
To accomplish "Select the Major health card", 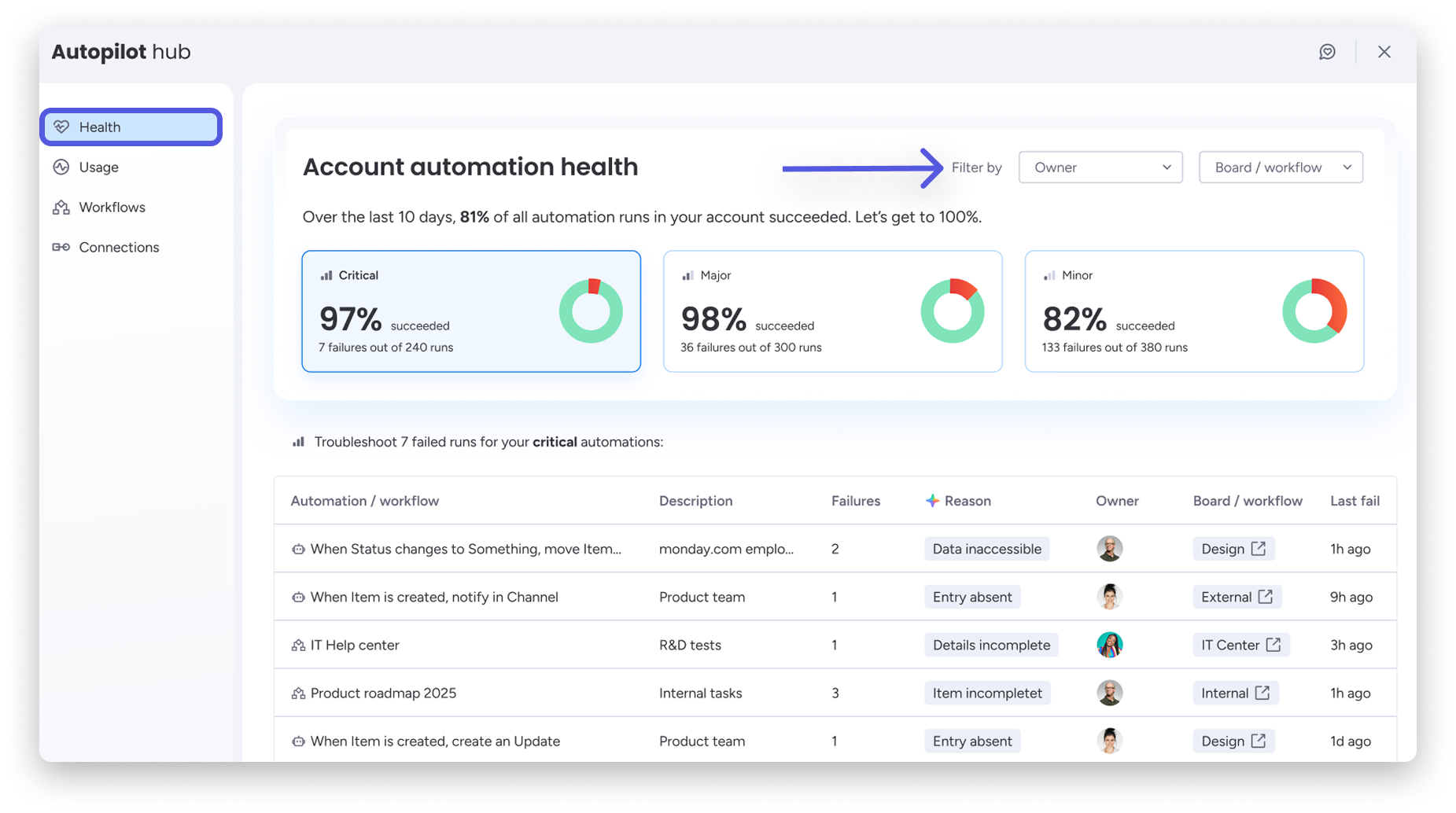I will click(831, 311).
